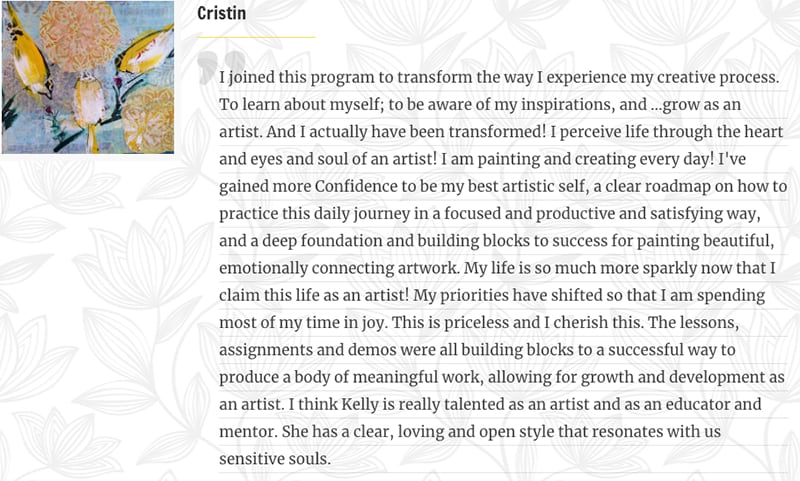Click the yellow bird beside the name Cristin
800x481 pixels.
pos(146,51)
